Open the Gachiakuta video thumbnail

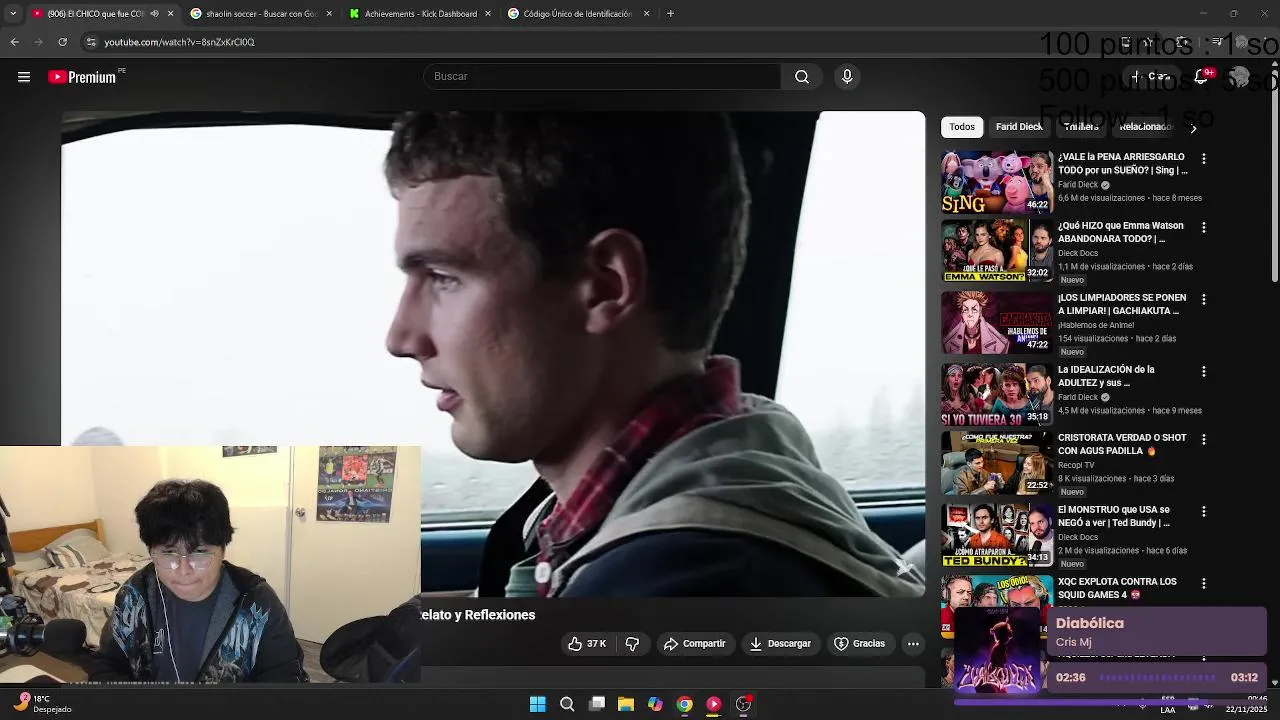pos(997,323)
